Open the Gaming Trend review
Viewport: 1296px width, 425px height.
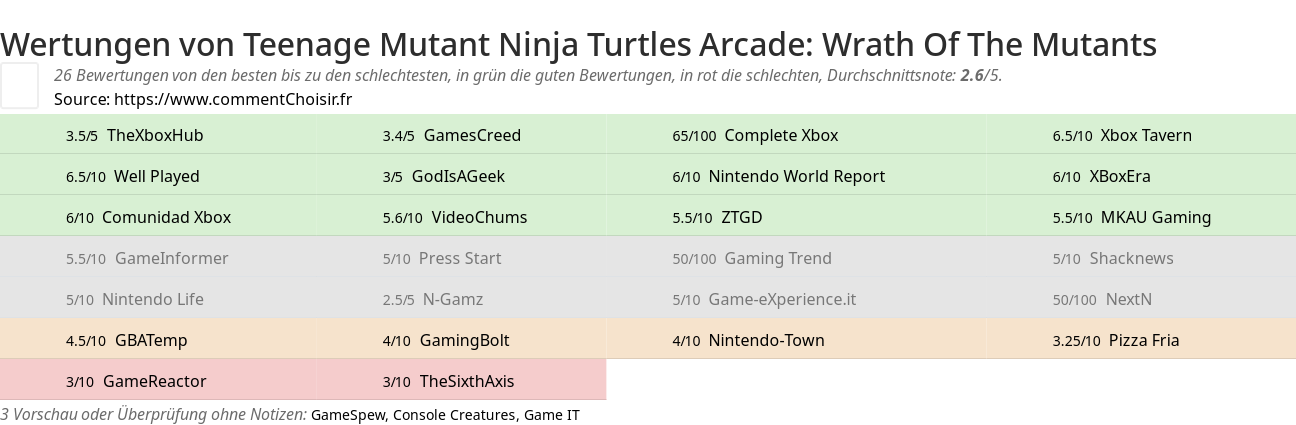777,258
